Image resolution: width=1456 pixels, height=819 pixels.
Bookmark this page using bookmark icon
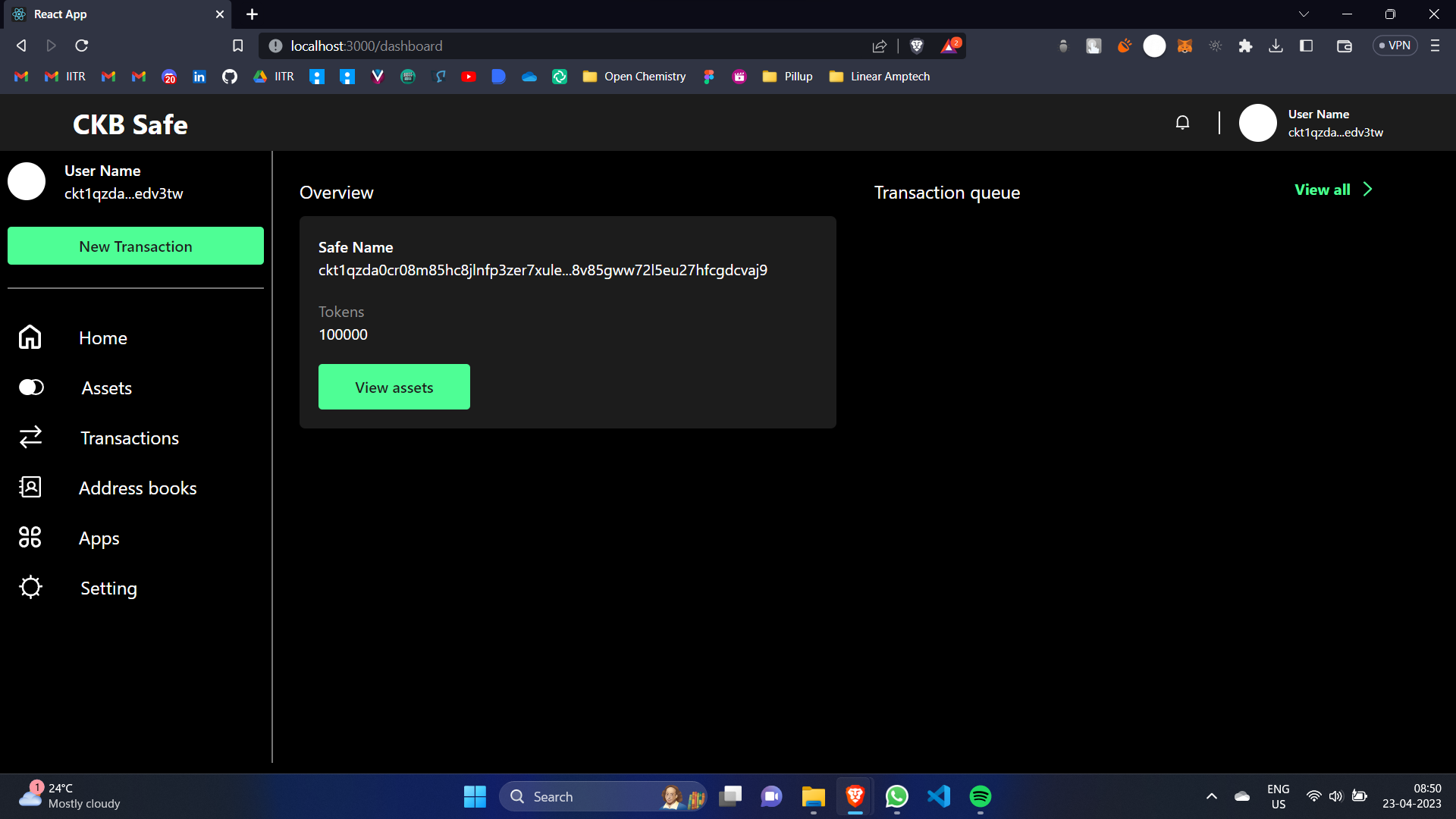[237, 46]
